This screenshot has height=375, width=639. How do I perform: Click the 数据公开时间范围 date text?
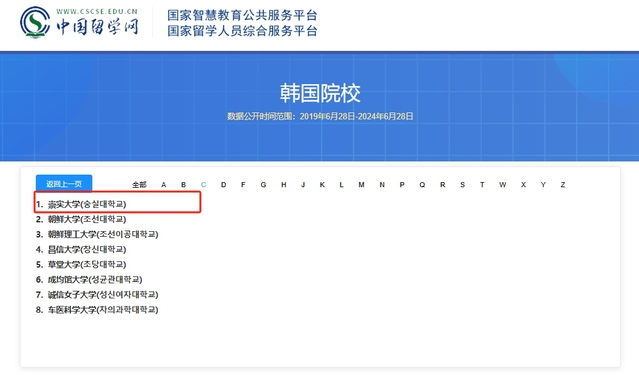point(320,116)
